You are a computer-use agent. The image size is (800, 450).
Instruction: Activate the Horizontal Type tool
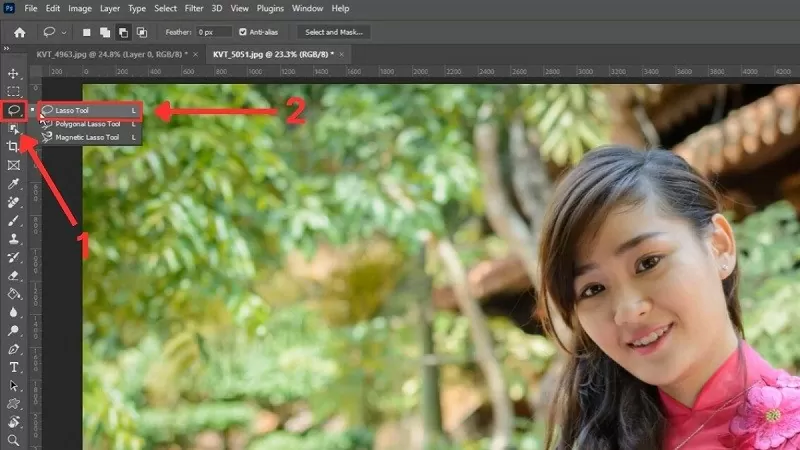click(x=14, y=367)
